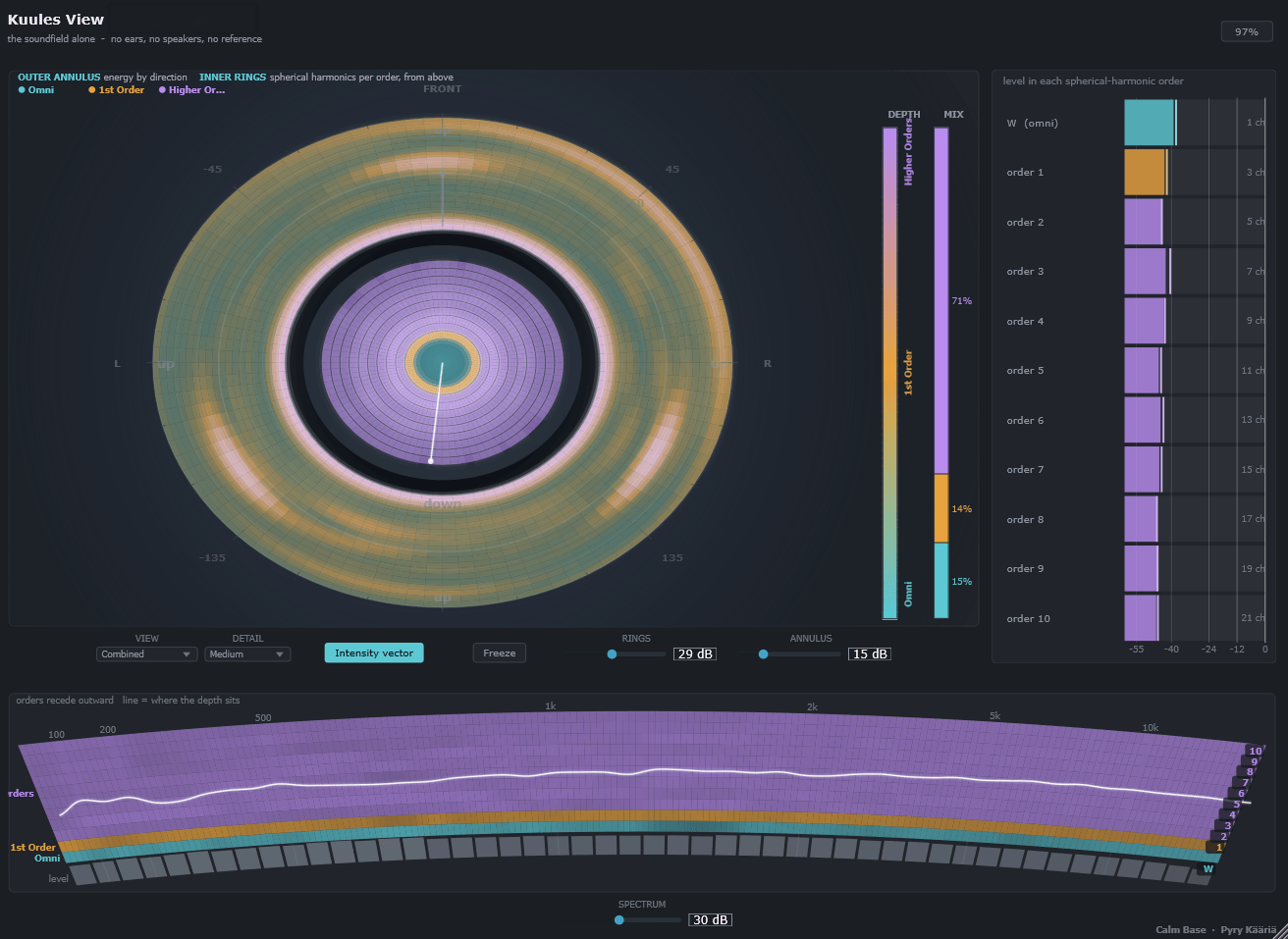Open the 97% zoom scale button

[x=1247, y=31]
